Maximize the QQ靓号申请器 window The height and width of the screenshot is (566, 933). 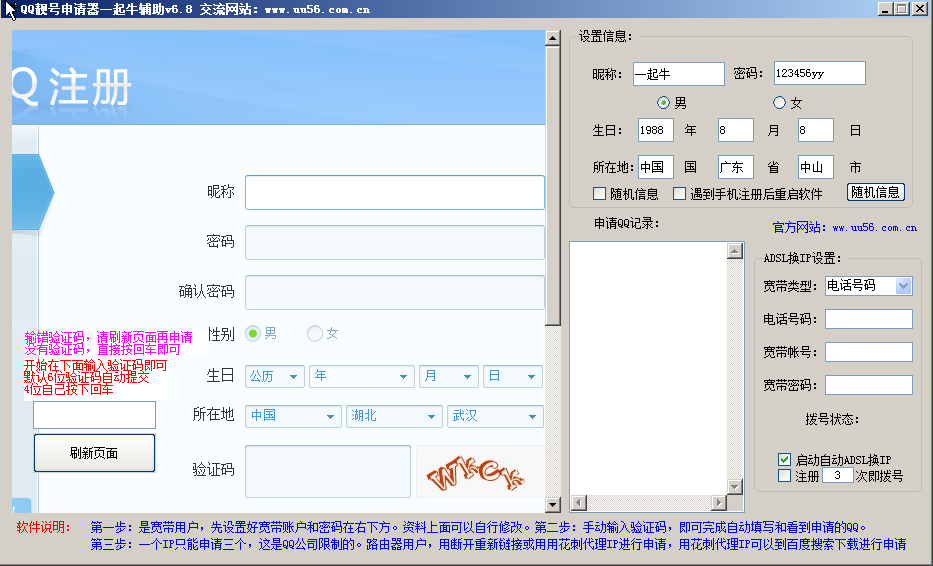tap(901, 8)
